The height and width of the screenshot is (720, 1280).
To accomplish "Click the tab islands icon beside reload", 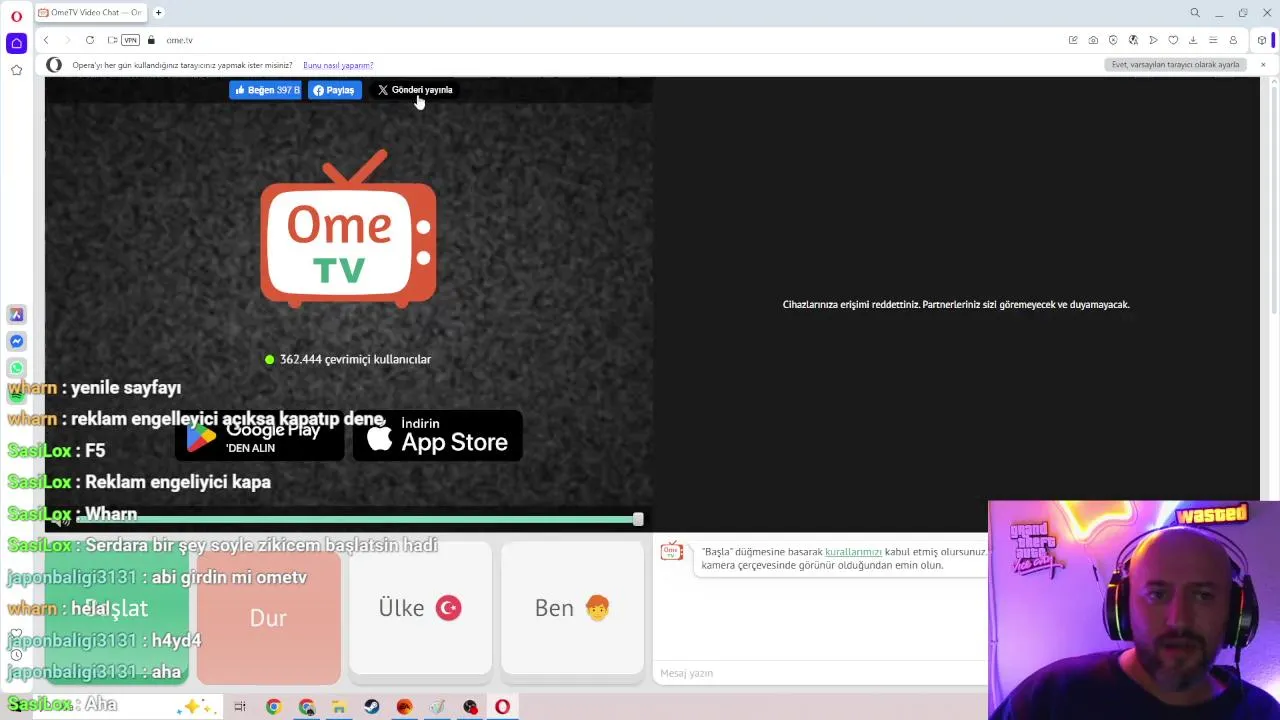I will tap(112, 40).
